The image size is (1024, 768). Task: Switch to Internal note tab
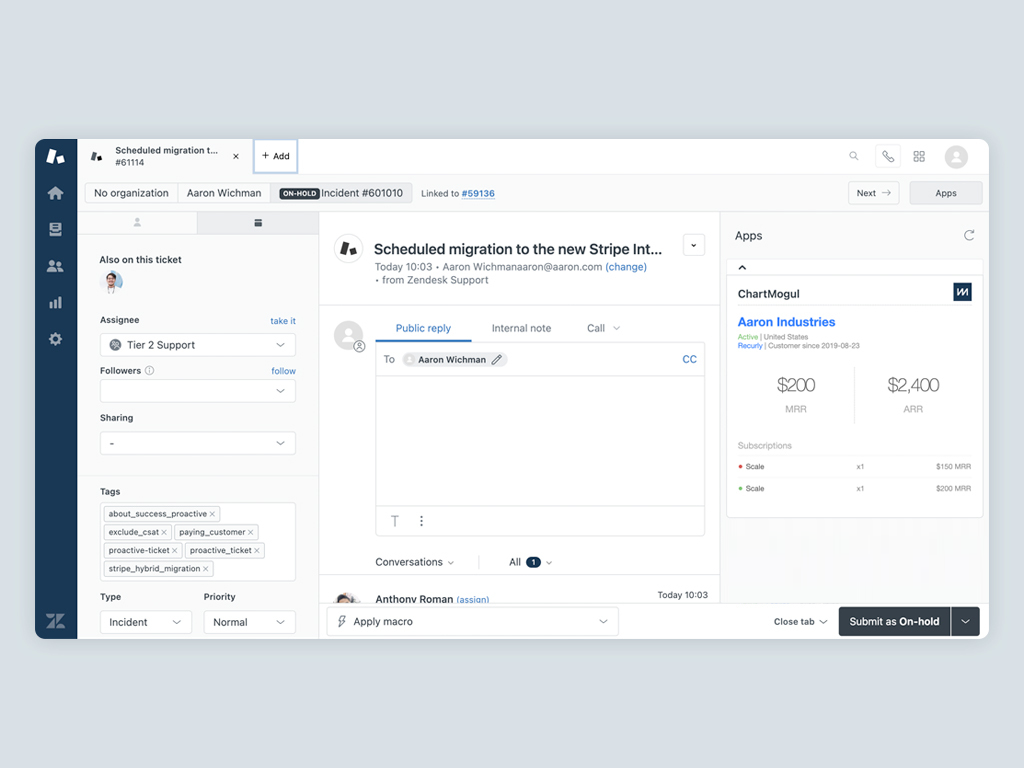(521, 328)
